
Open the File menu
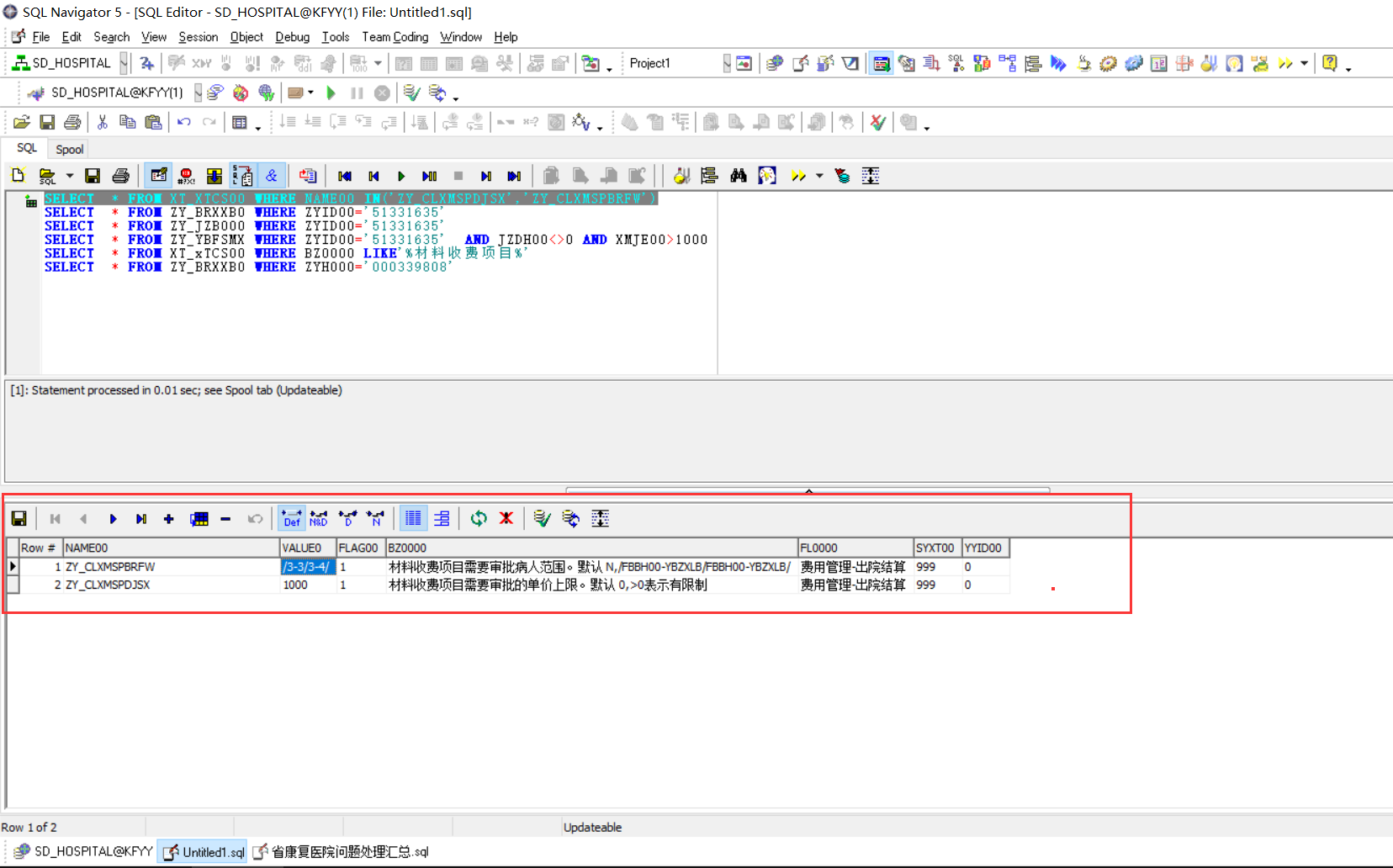click(x=40, y=37)
